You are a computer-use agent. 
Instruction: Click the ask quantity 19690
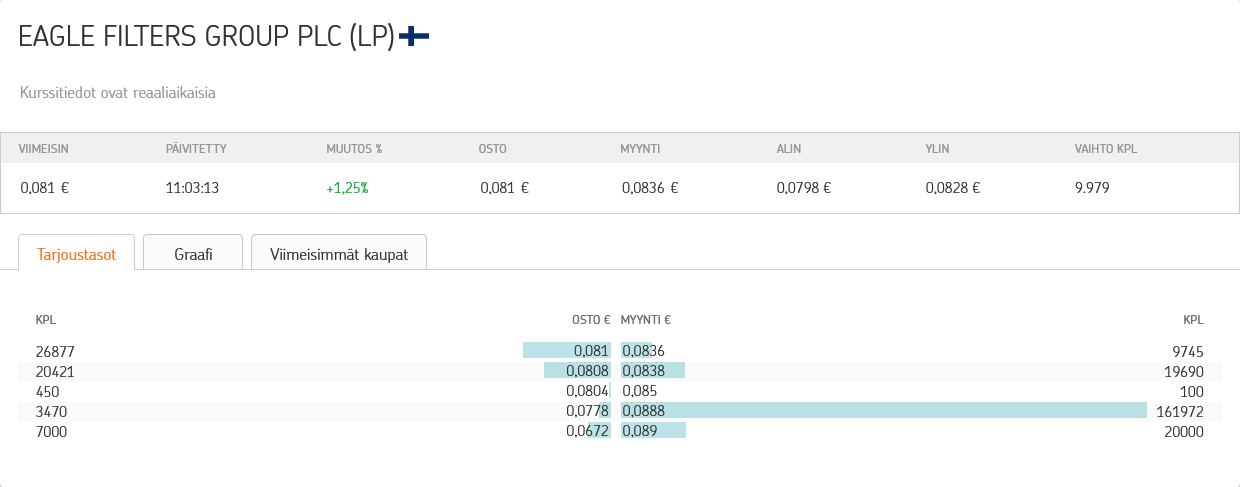1182,371
